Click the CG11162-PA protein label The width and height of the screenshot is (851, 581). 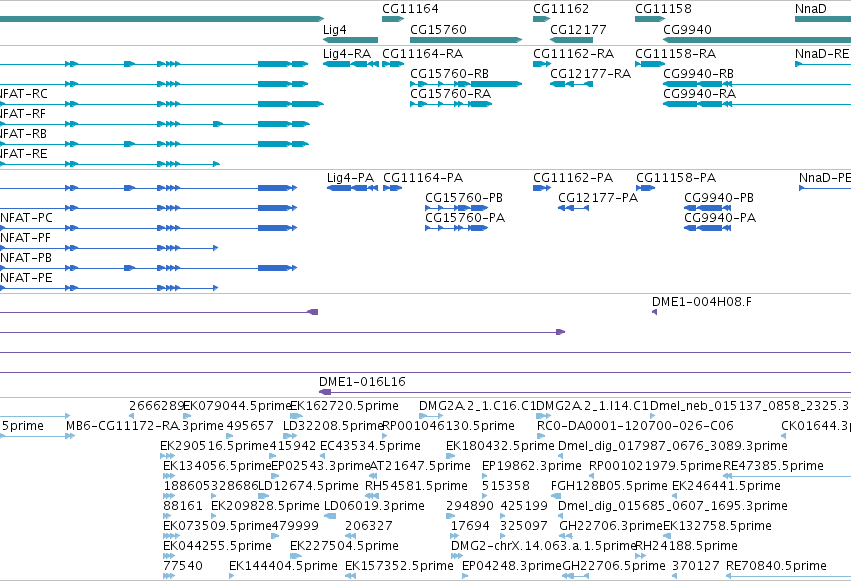(x=573, y=178)
